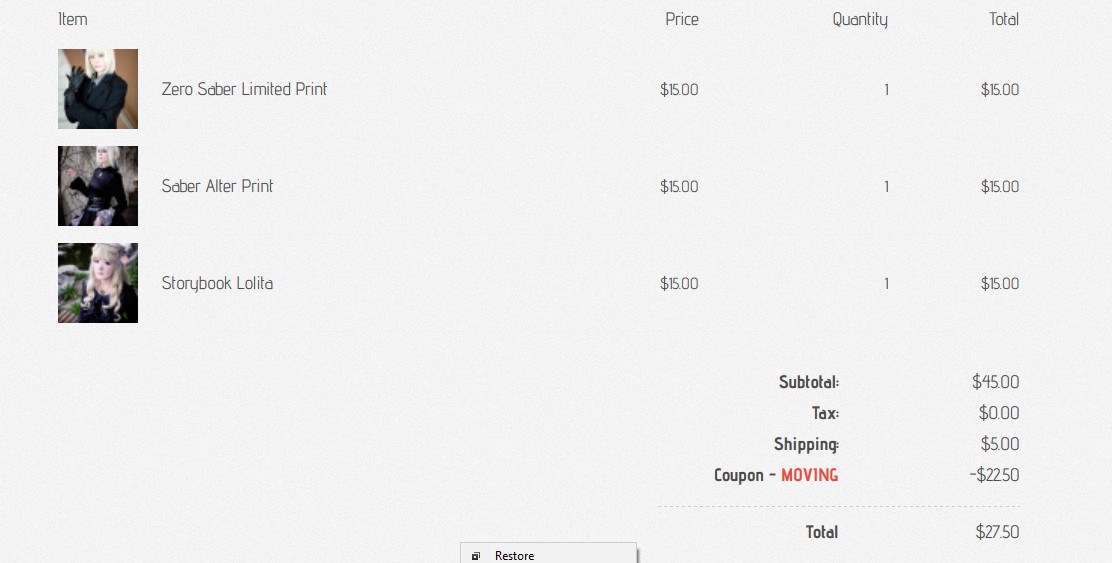Click the Price column header
Image resolution: width=1112 pixels, height=563 pixels.
682,19
